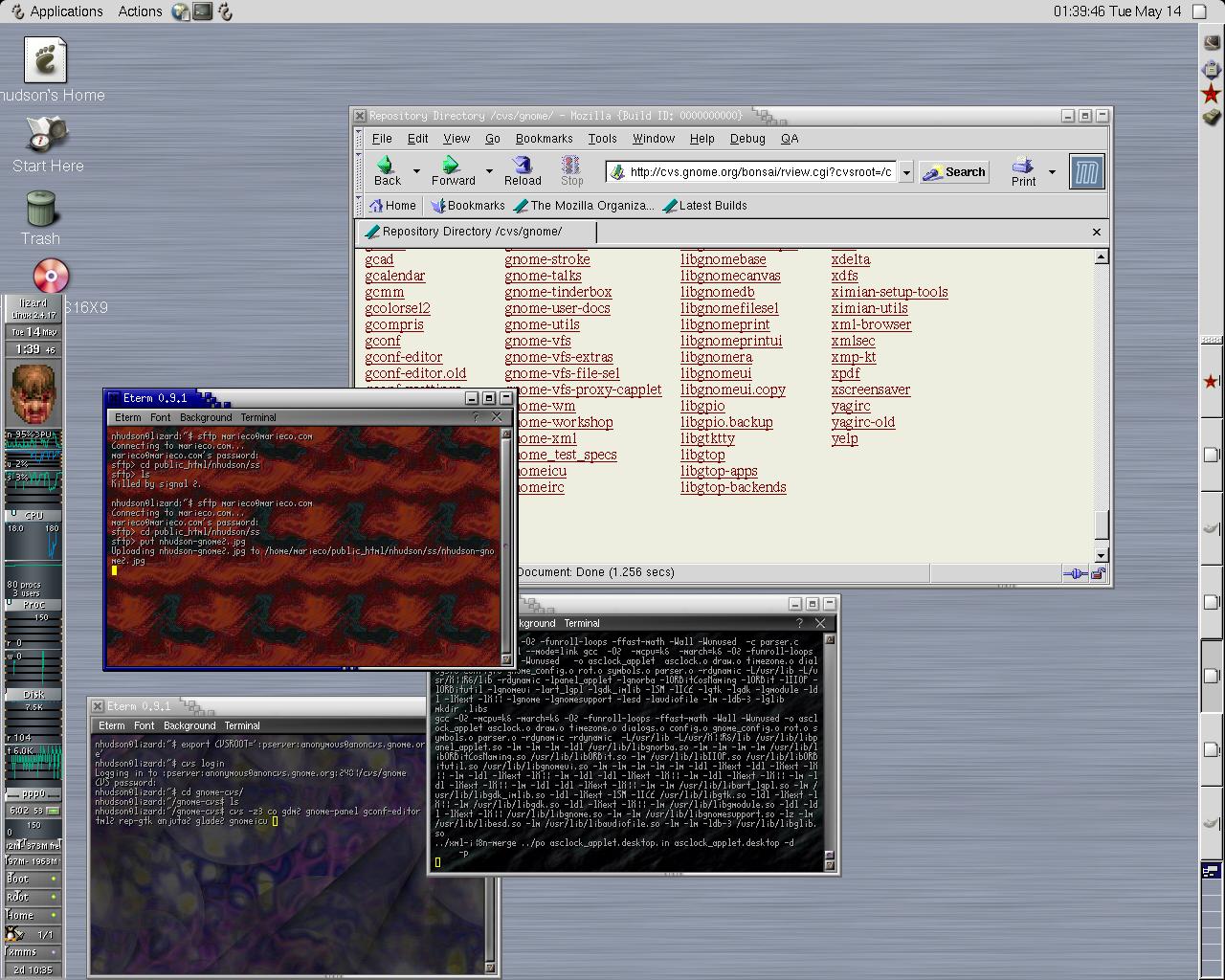Click the Print icon in Mozilla toolbar
1225x980 pixels.
[1023, 171]
